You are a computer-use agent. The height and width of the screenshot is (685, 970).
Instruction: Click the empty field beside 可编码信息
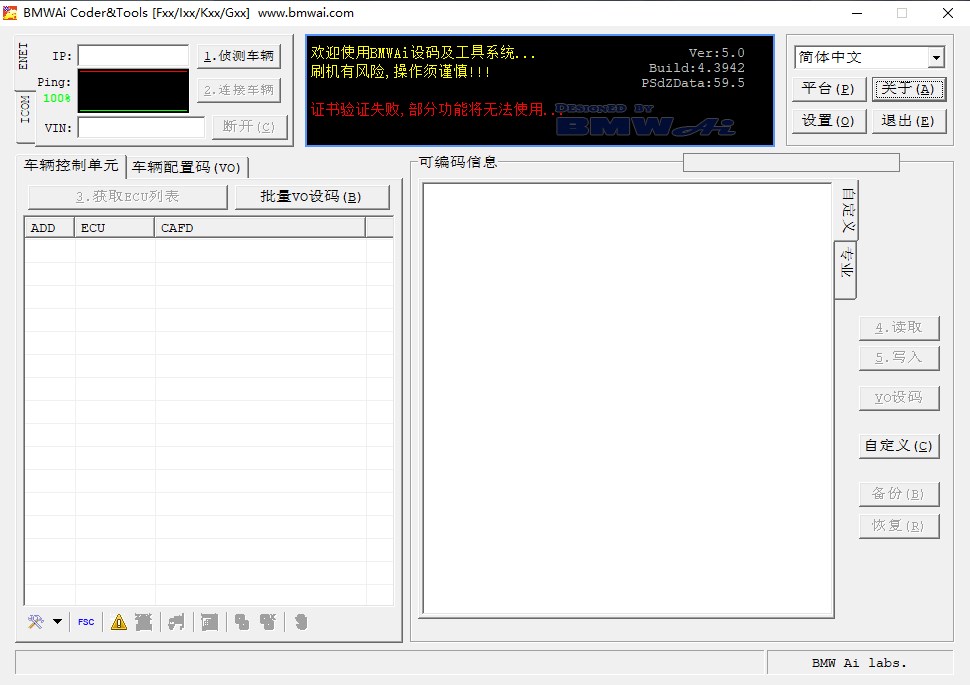tap(791, 163)
